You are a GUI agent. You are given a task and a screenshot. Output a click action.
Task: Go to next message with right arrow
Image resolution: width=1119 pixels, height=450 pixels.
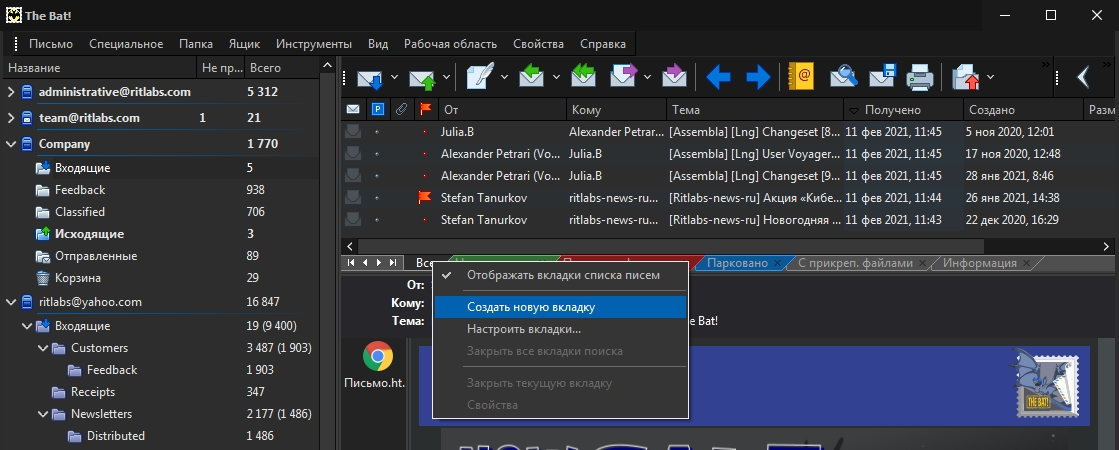tap(758, 76)
